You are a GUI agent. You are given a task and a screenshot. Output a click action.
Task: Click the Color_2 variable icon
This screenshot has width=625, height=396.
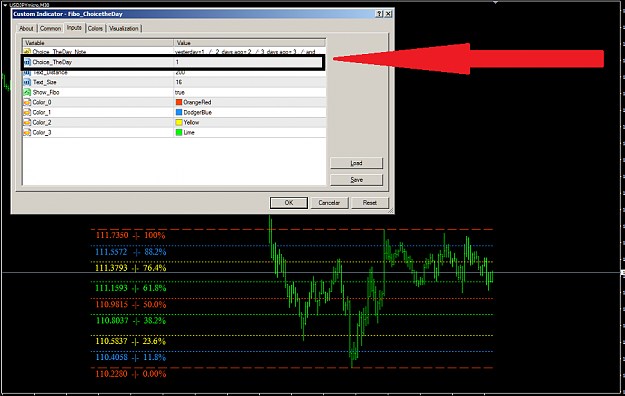[27, 122]
